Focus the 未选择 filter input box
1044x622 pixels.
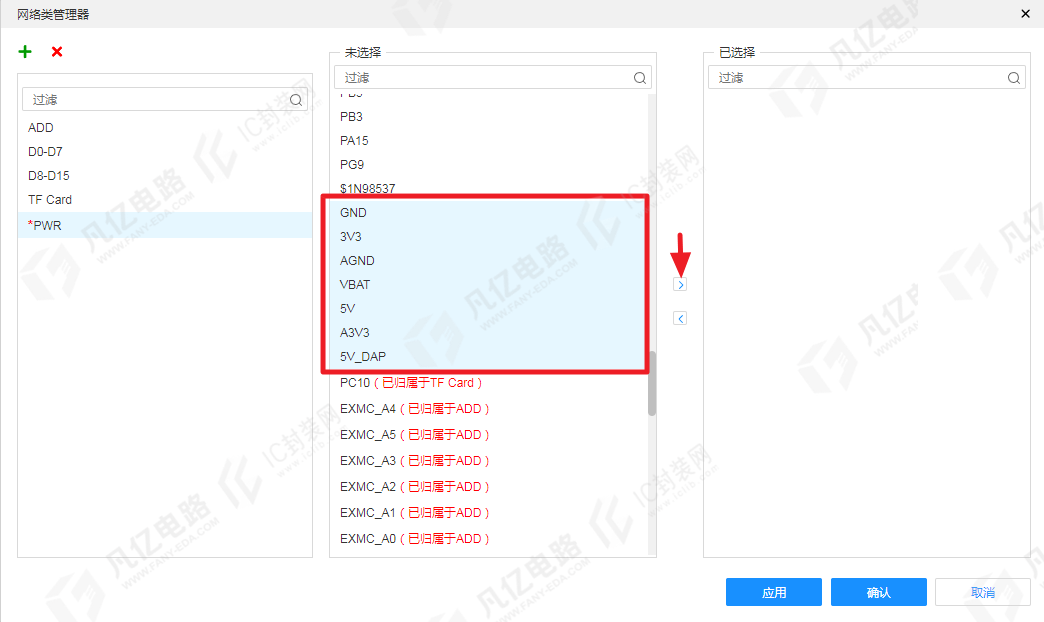pos(493,78)
